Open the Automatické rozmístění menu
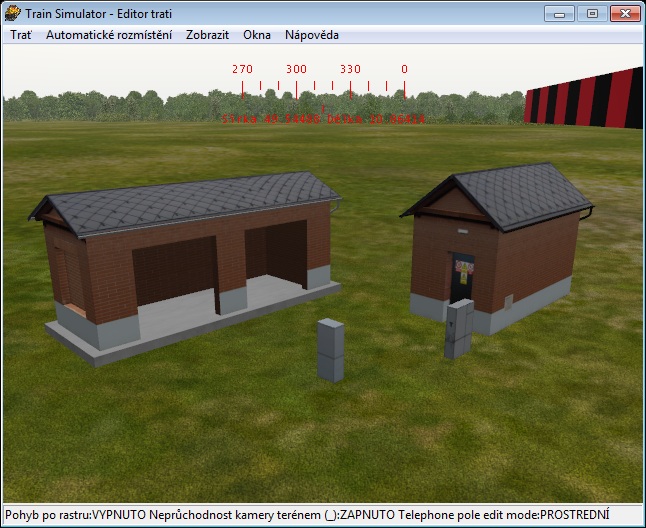 tap(109, 35)
